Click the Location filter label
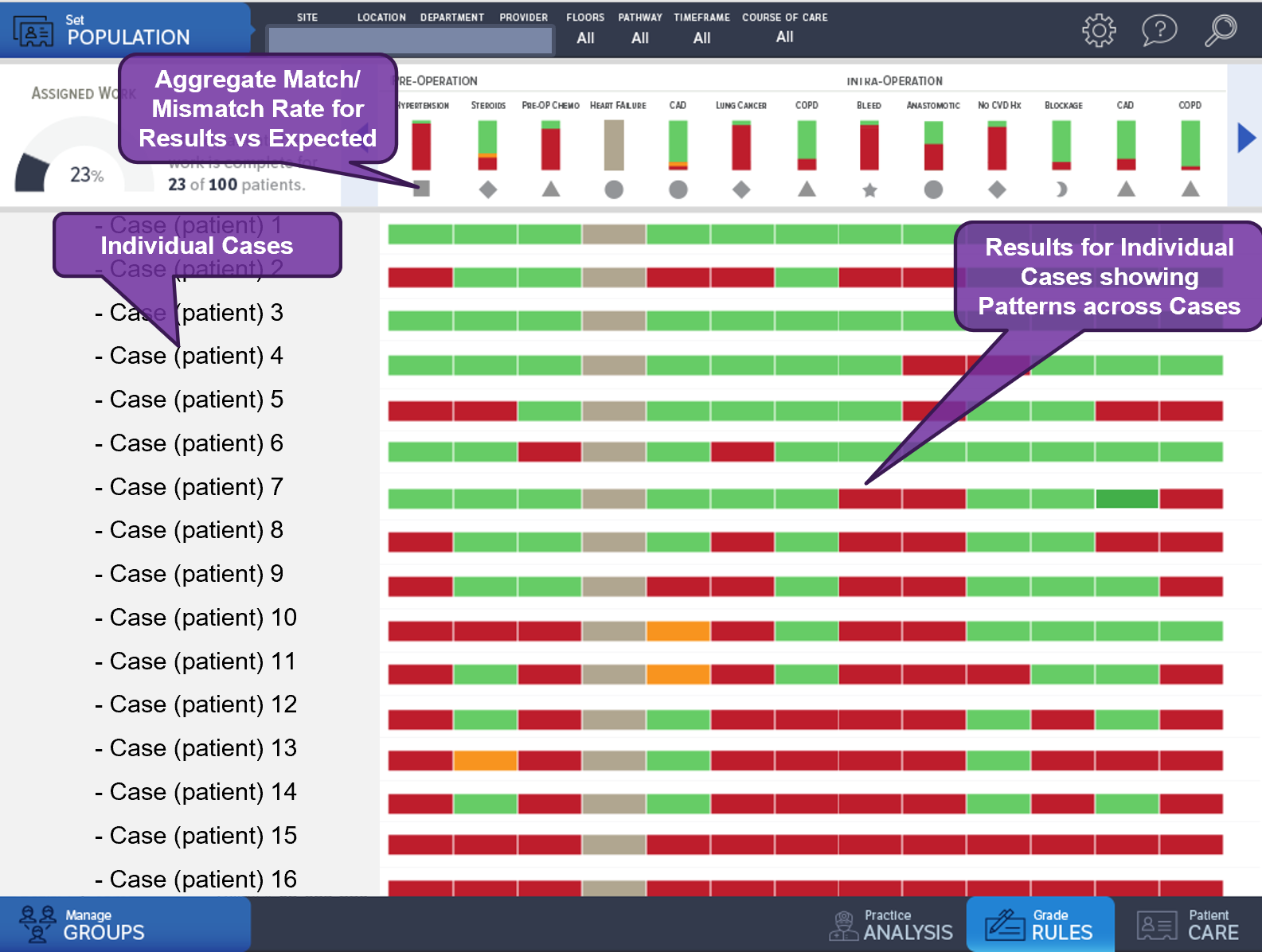The height and width of the screenshot is (952, 1262). [381, 18]
